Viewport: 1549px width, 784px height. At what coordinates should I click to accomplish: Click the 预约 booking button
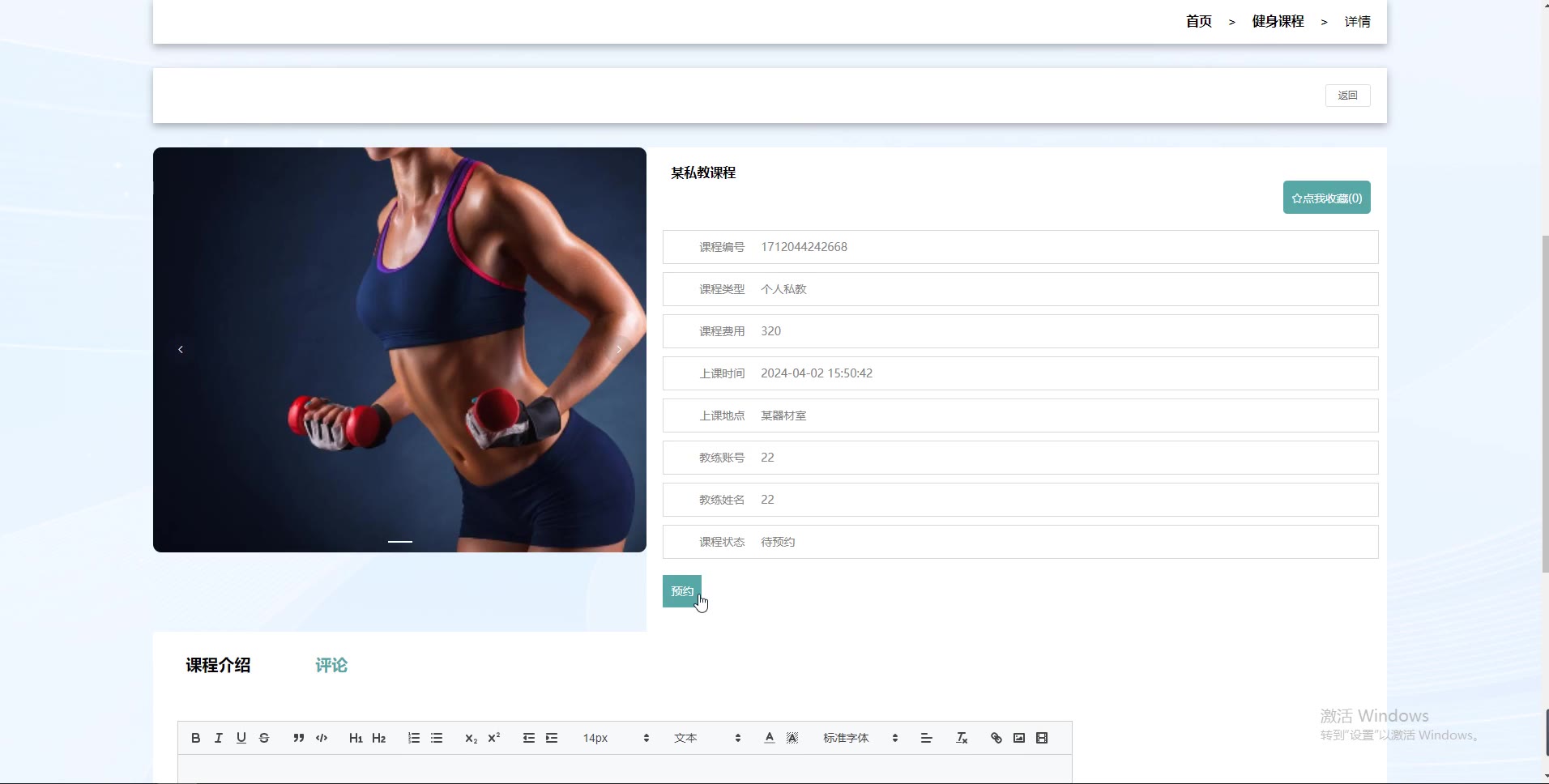tap(682, 591)
